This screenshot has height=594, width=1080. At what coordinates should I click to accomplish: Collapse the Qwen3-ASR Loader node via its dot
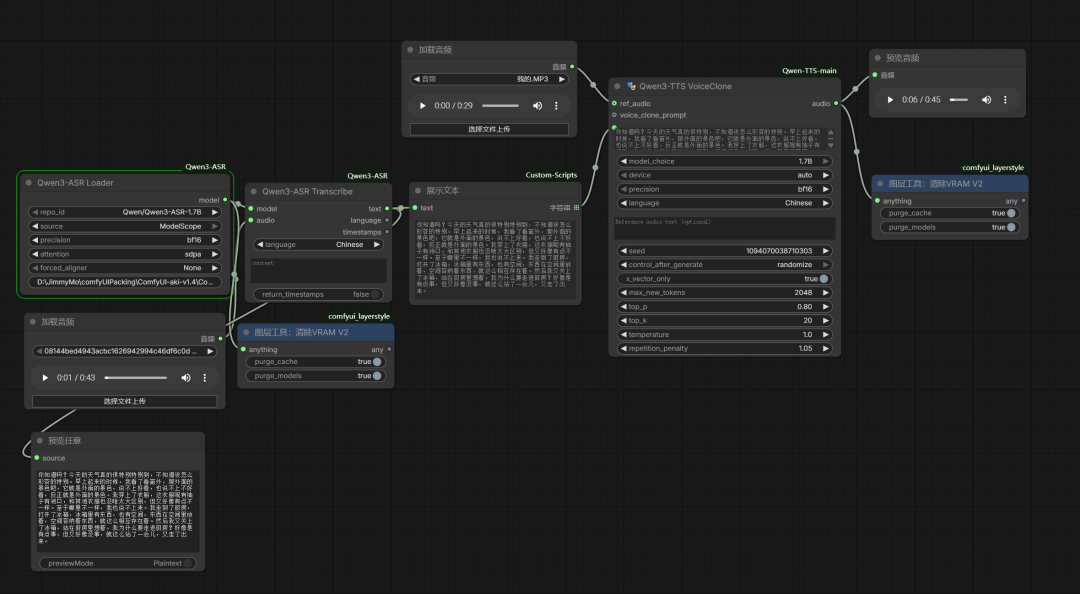tap(28, 183)
